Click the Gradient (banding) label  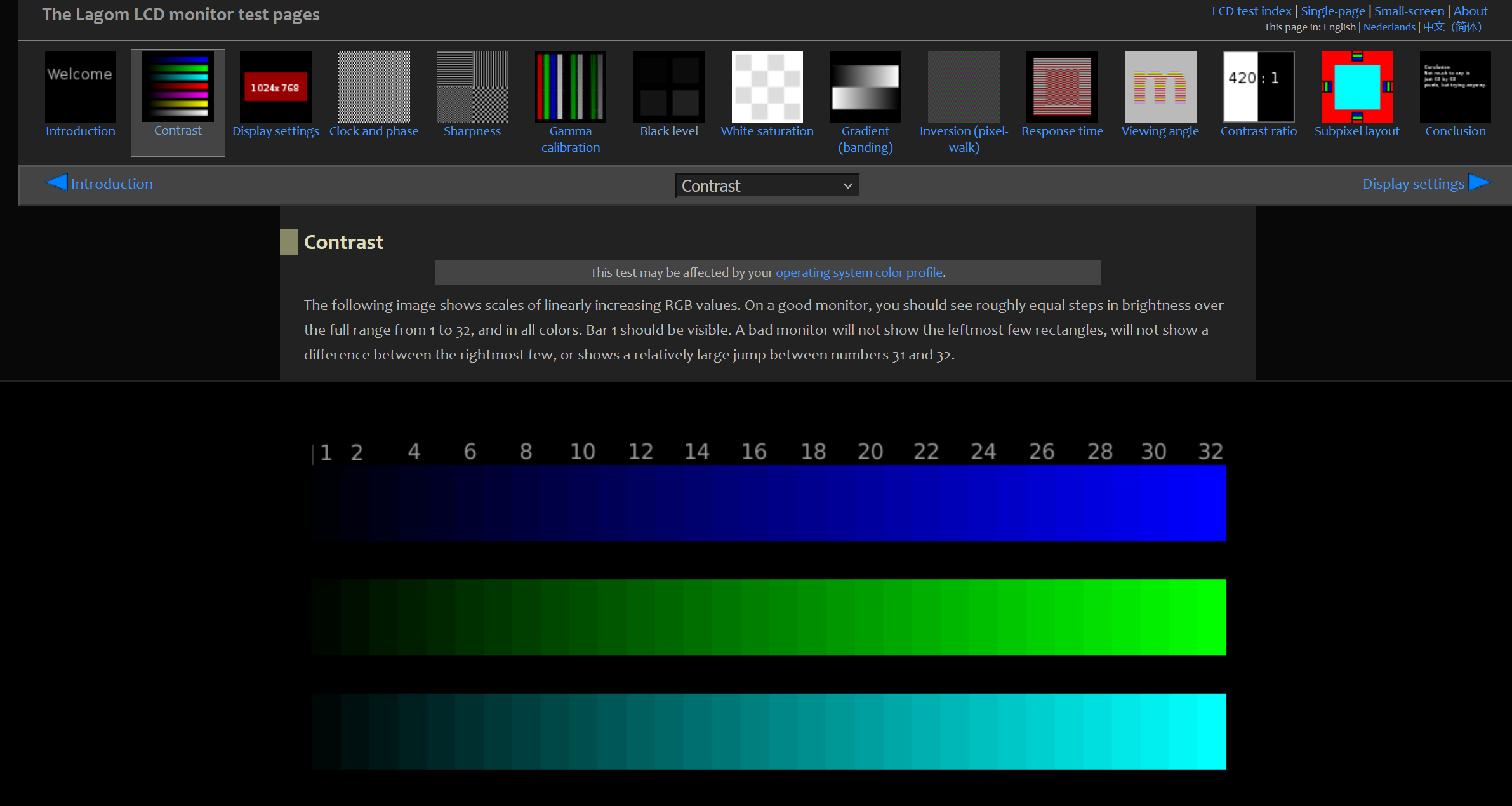click(866, 139)
